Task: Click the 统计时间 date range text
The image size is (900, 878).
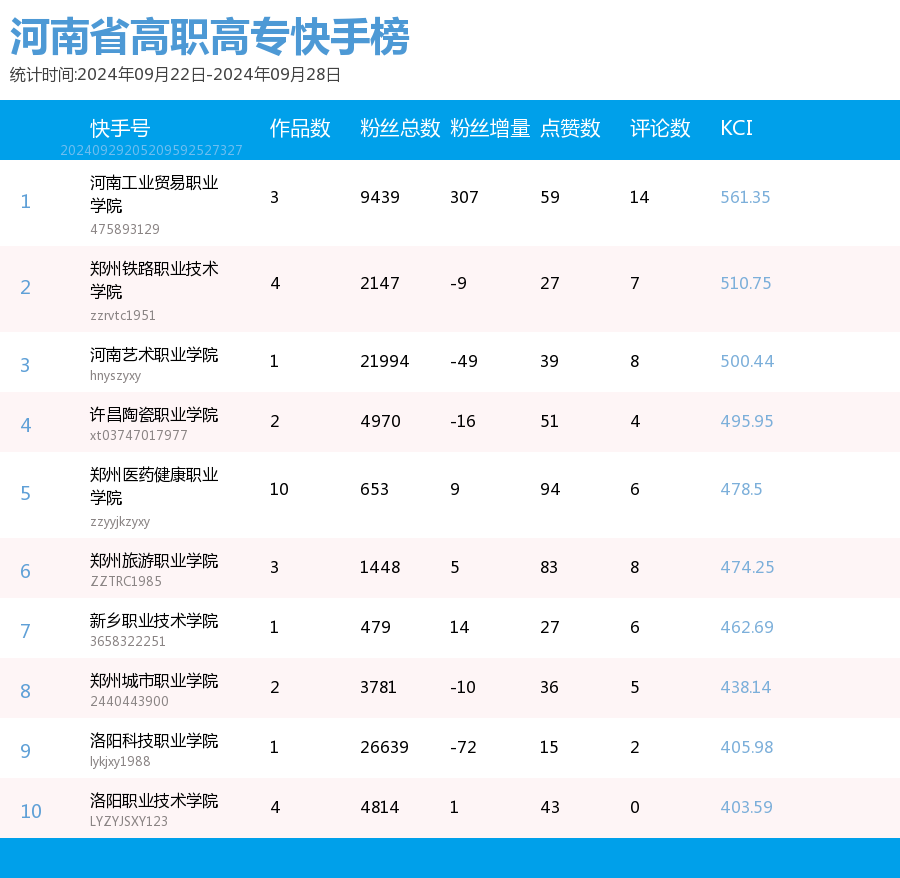Action: (175, 75)
